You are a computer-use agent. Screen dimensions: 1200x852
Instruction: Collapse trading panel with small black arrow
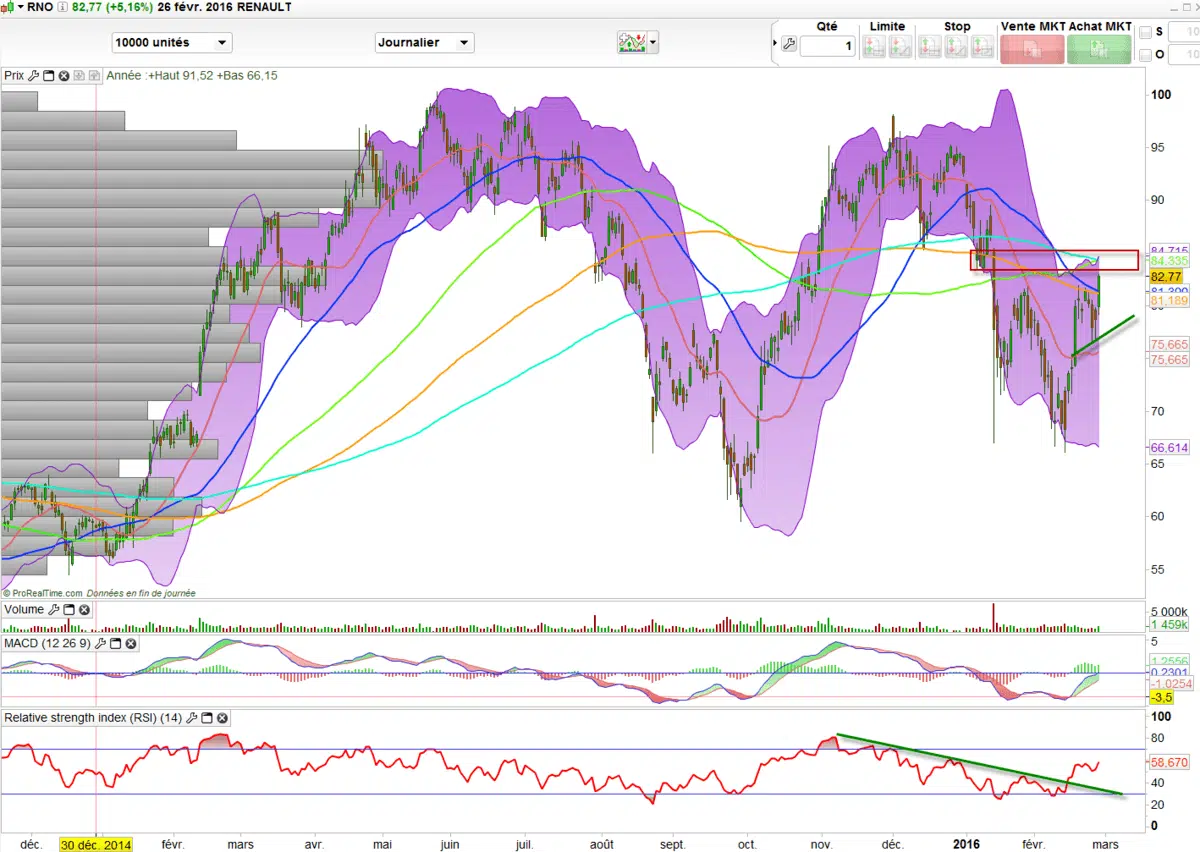[x=774, y=43]
